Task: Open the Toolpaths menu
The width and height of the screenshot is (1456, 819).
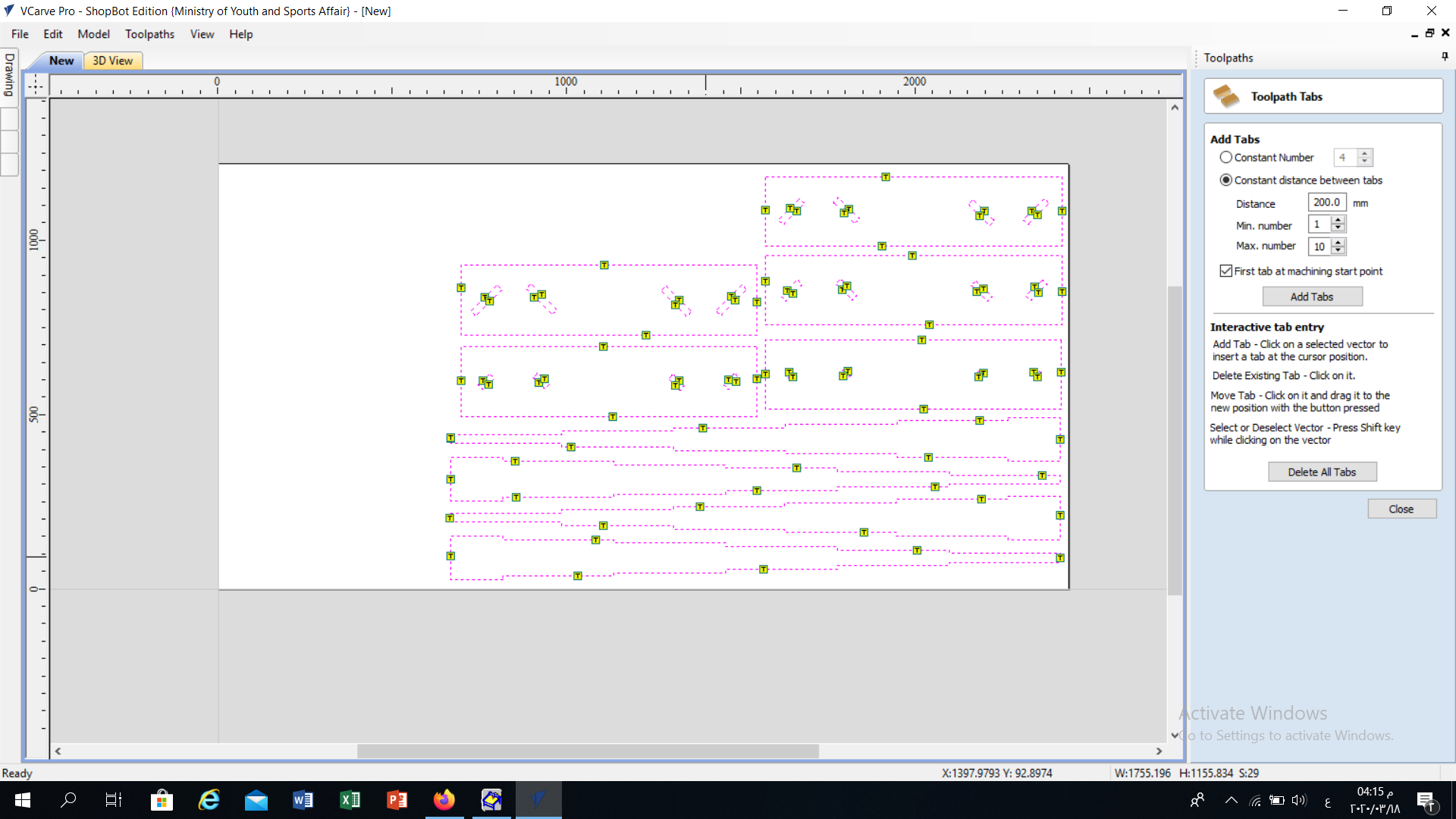Action: tap(149, 34)
